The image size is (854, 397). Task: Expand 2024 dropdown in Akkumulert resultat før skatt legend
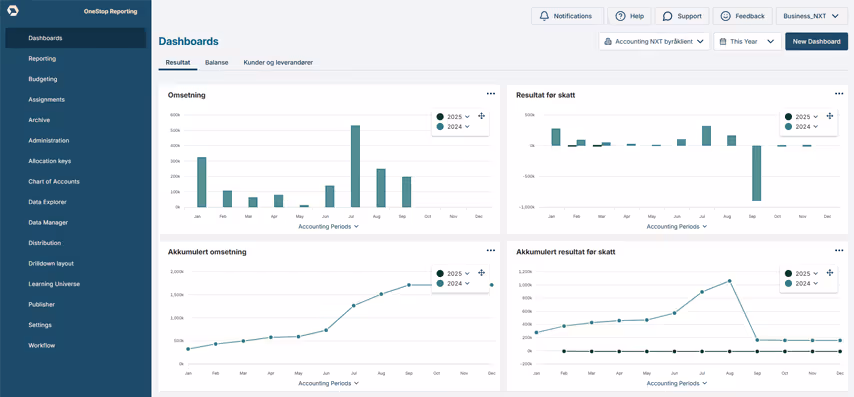pos(815,283)
